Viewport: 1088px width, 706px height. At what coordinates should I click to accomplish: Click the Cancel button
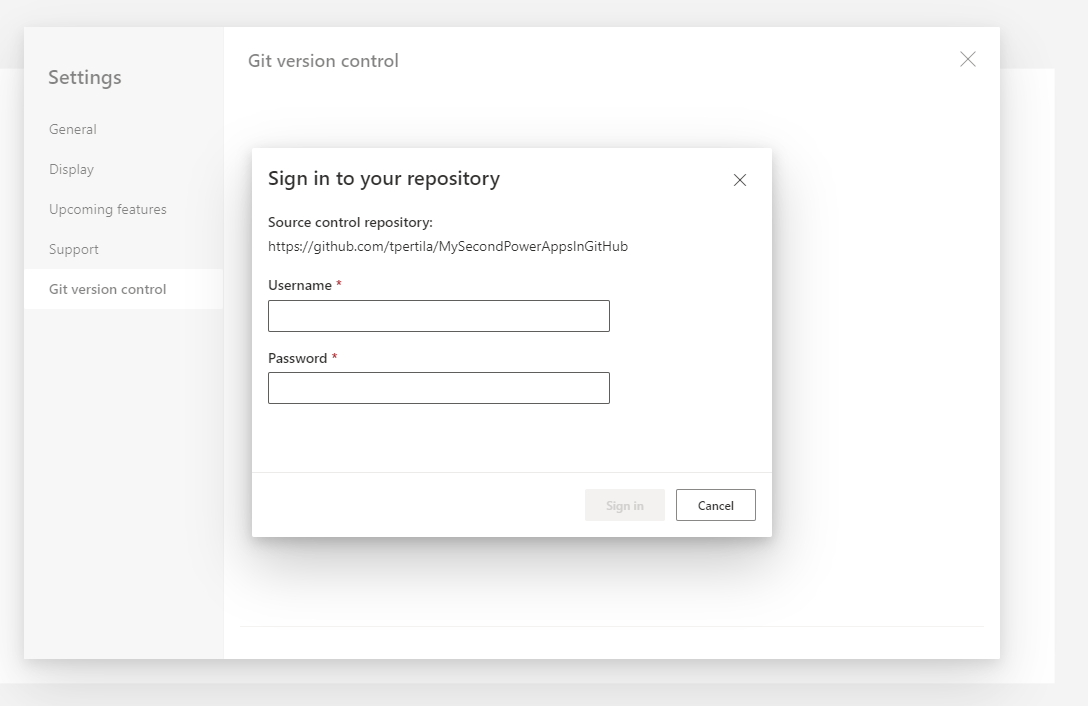pos(715,505)
